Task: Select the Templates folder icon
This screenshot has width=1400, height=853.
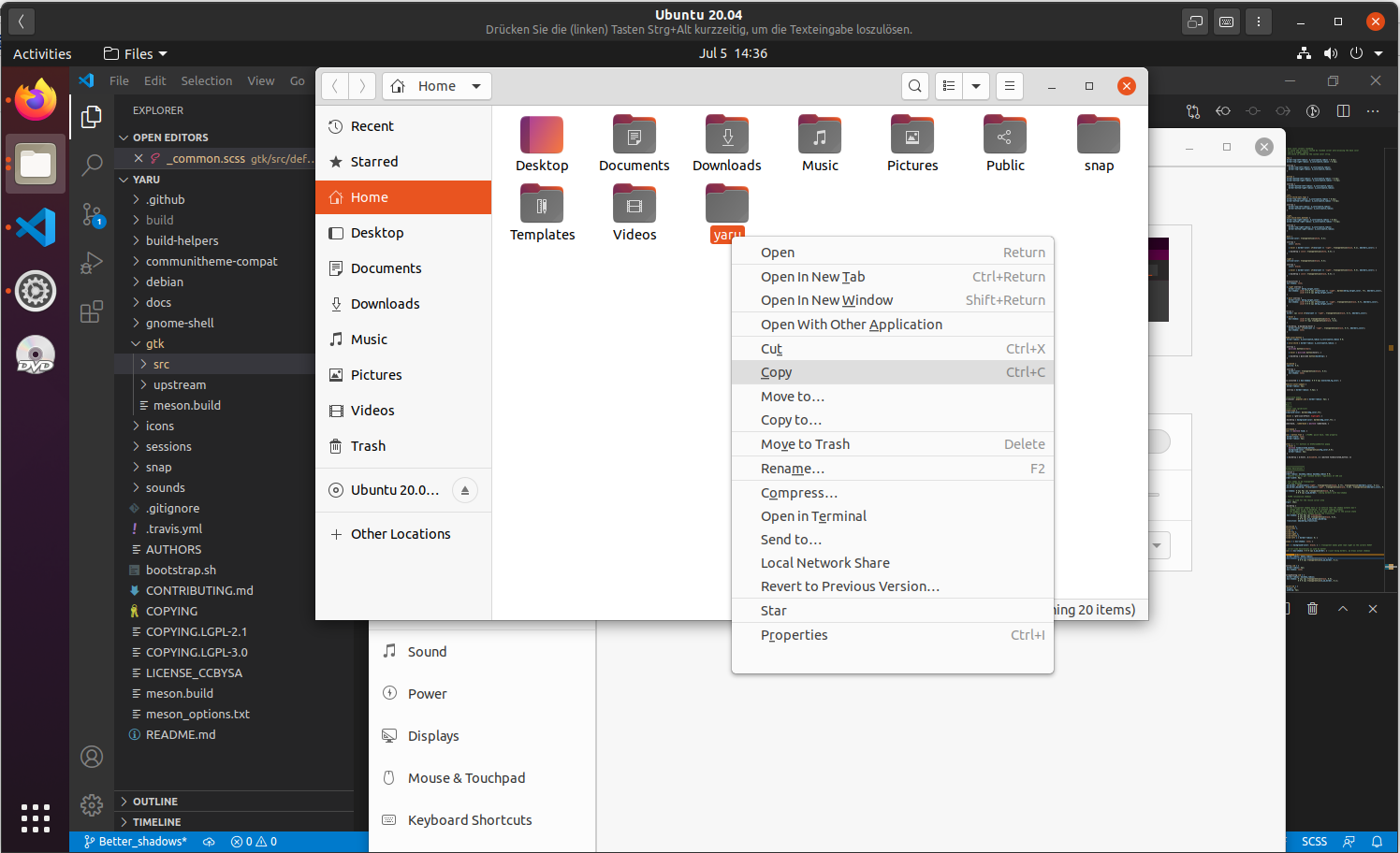Action: 542,205
